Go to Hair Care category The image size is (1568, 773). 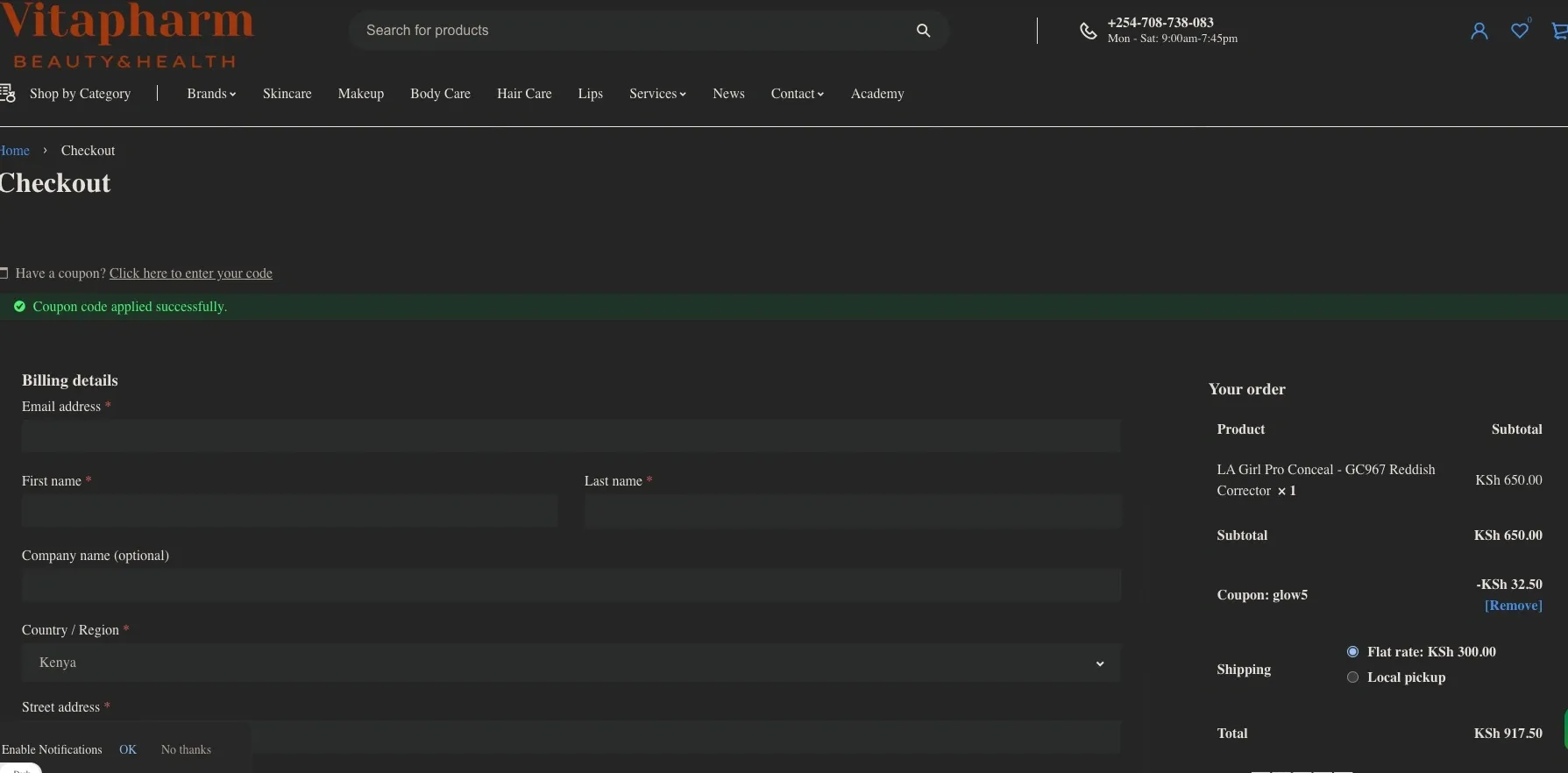click(524, 94)
